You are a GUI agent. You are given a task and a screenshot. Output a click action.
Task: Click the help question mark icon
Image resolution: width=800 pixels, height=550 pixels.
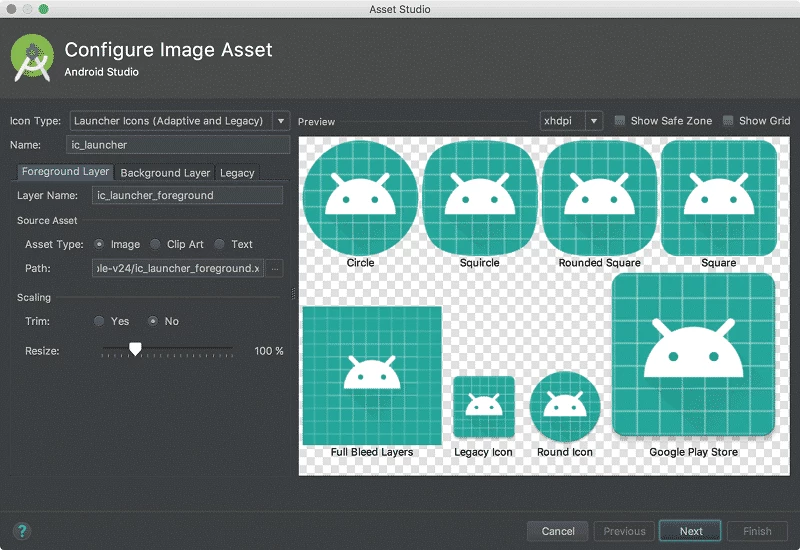click(22, 531)
